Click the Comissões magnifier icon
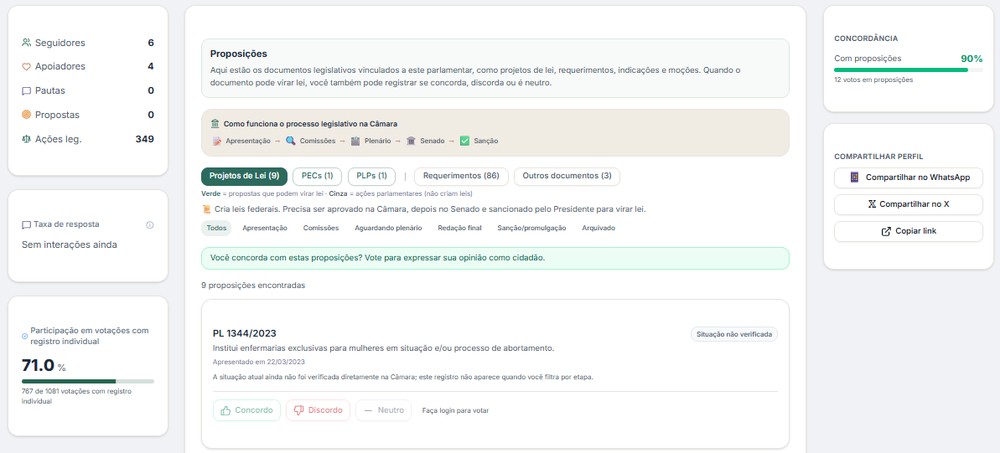Image resolution: width=1000 pixels, height=453 pixels. pos(290,140)
